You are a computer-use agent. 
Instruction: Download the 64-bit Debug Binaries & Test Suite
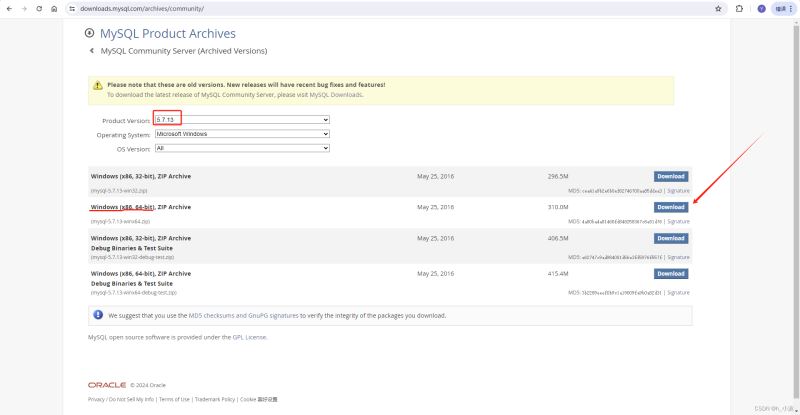coord(671,273)
